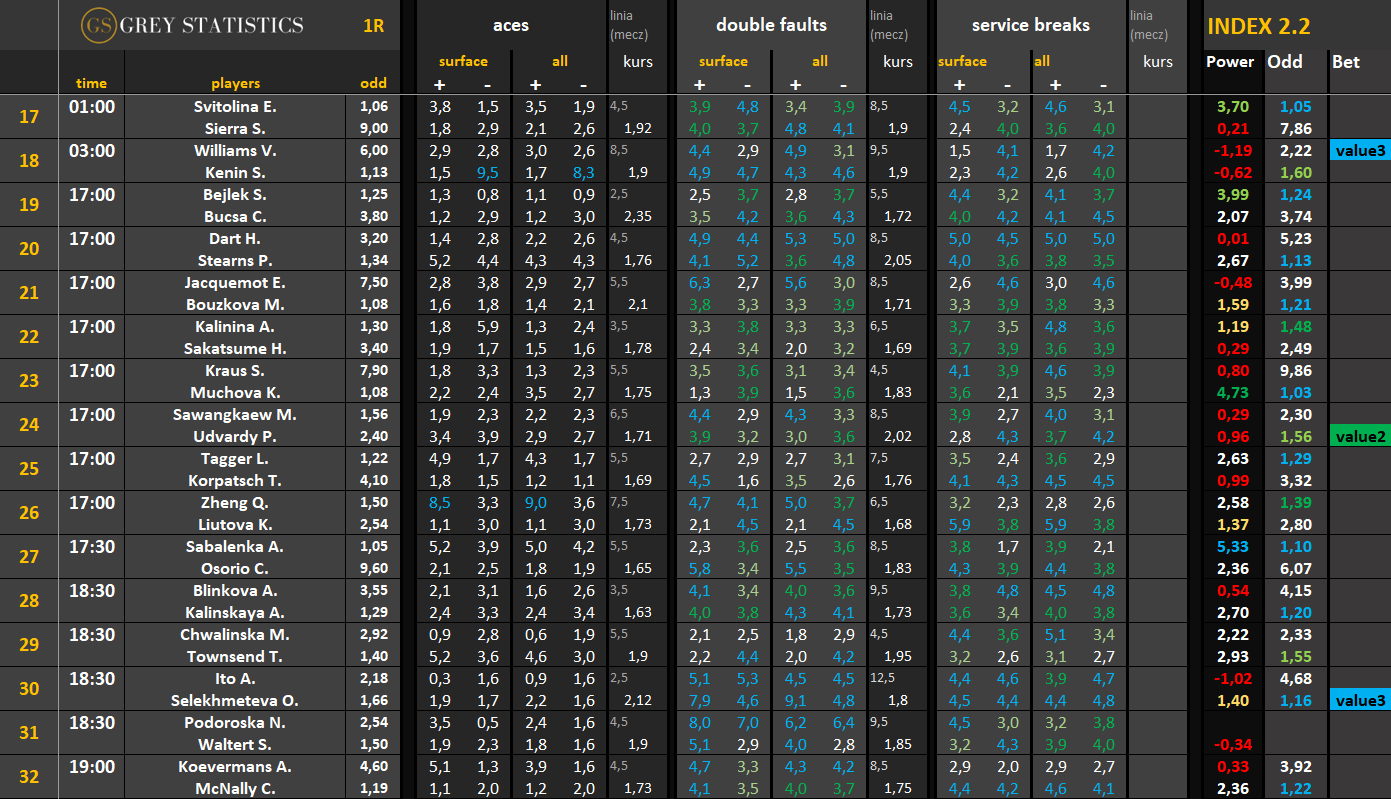Select player Tagger L.
Screen dimensions: 1391x799
click(235, 458)
